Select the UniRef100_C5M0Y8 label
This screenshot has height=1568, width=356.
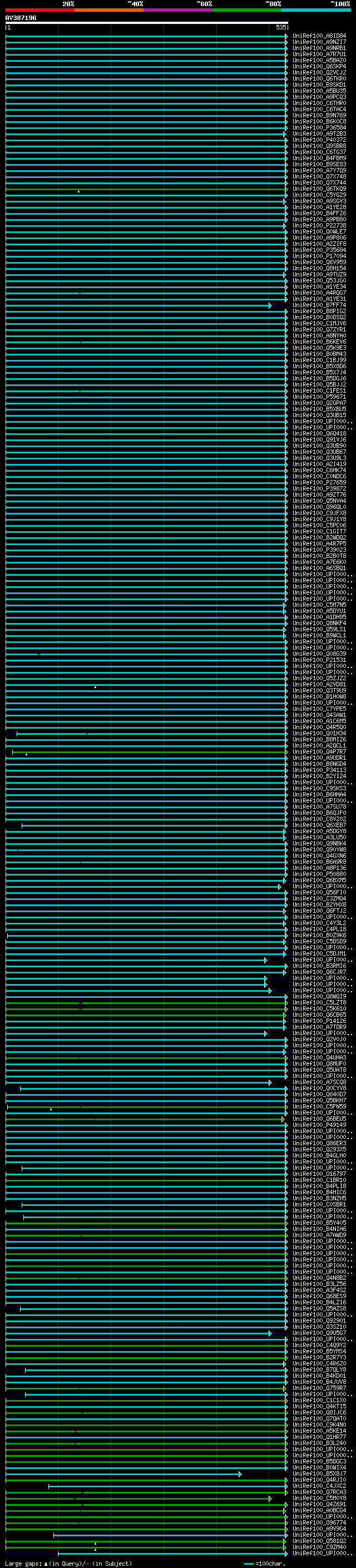319,1498
